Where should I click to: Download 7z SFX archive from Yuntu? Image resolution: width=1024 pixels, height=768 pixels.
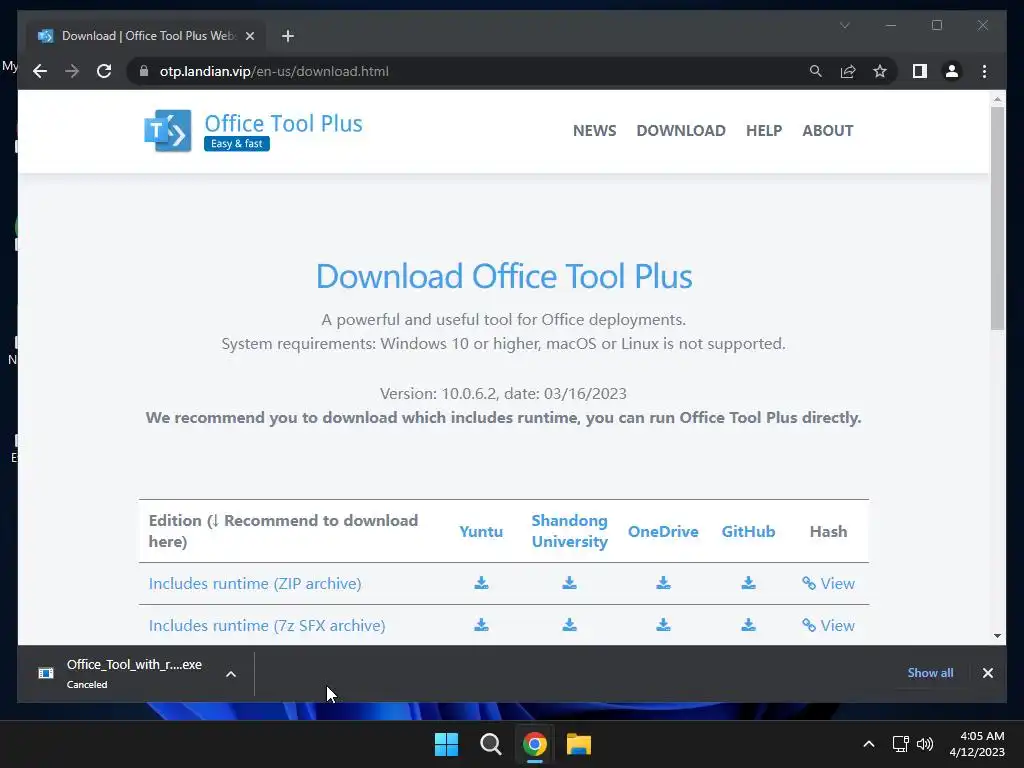pos(481,625)
